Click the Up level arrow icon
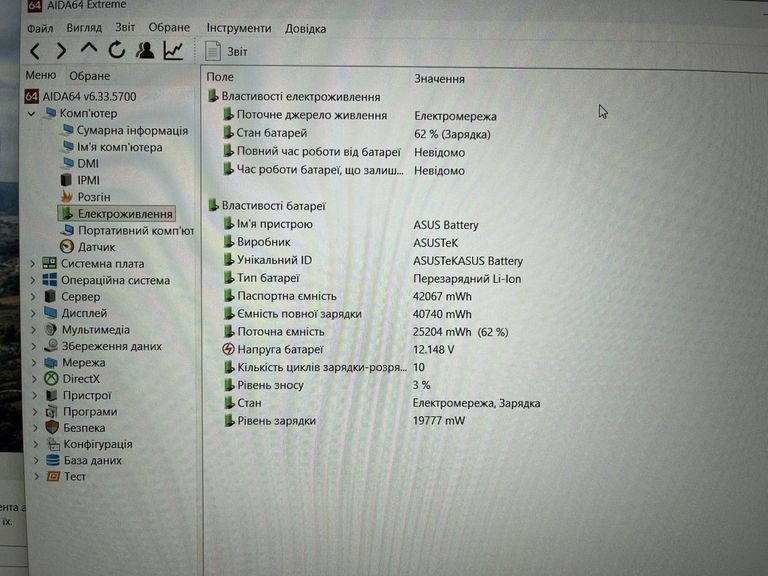This screenshot has height=576, width=768. coord(89,50)
